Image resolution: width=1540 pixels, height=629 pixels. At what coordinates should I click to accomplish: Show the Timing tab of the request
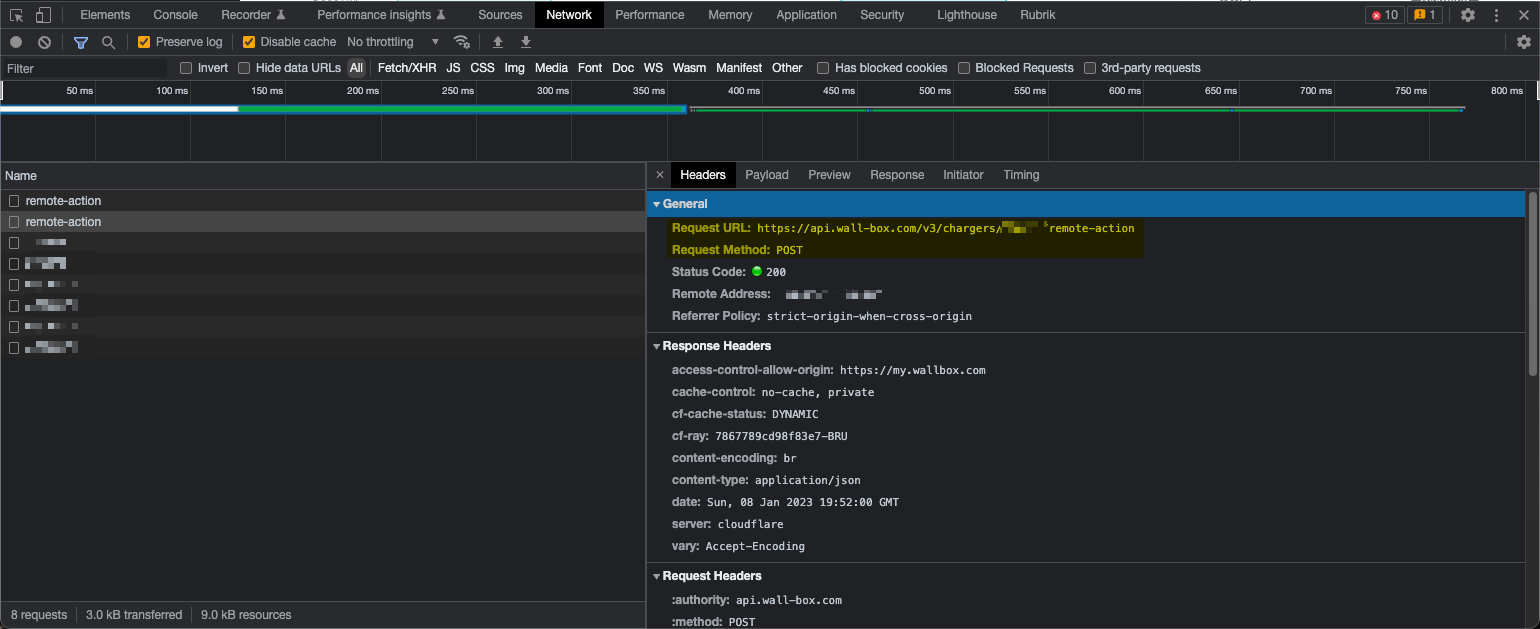tap(1021, 175)
